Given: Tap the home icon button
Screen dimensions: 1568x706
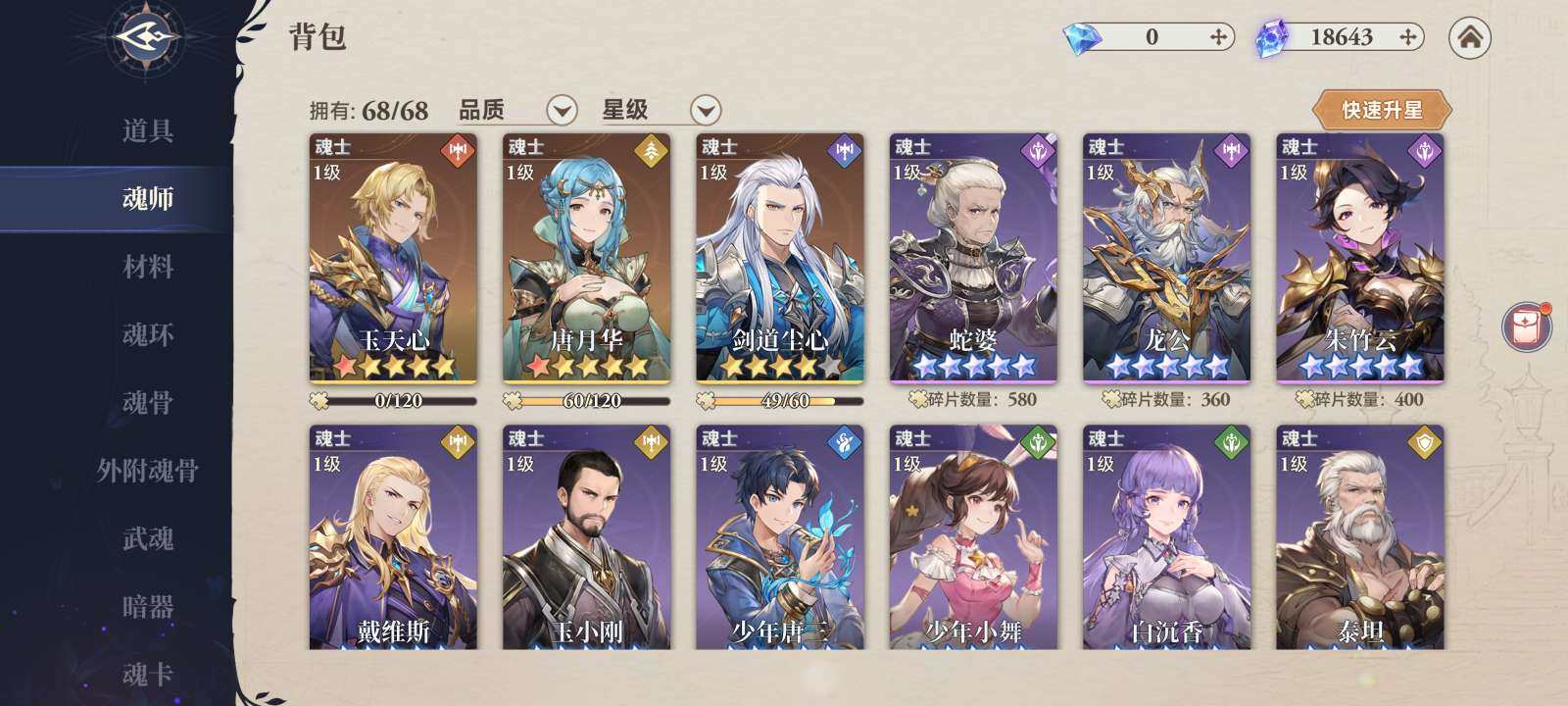Looking at the screenshot, I should [x=1469, y=37].
